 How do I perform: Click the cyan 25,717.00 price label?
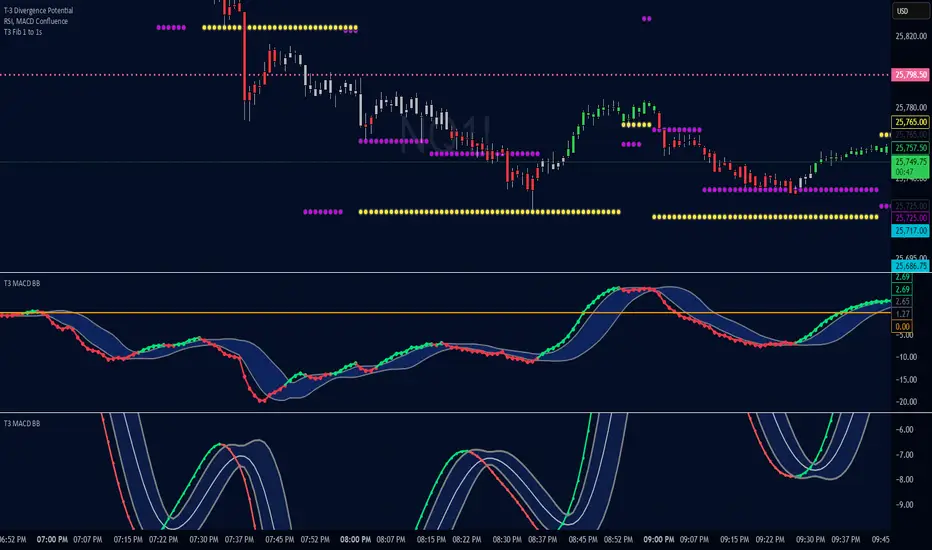[909, 230]
